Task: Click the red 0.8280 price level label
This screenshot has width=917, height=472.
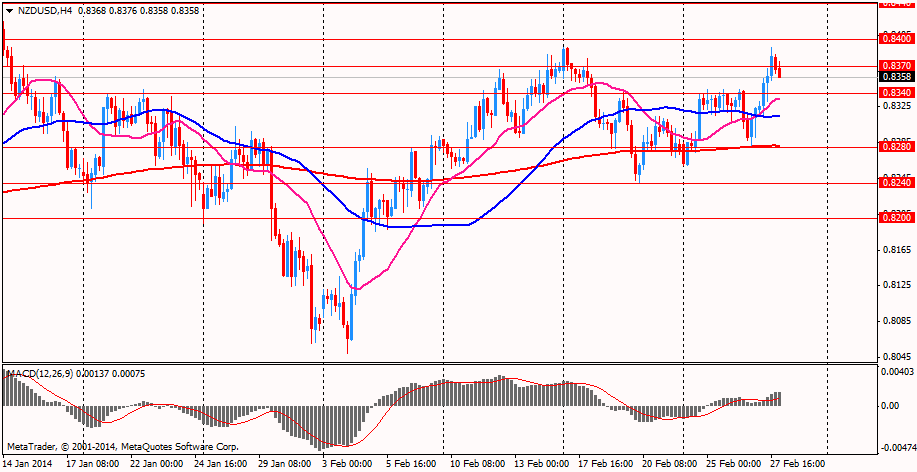Action: click(x=895, y=147)
